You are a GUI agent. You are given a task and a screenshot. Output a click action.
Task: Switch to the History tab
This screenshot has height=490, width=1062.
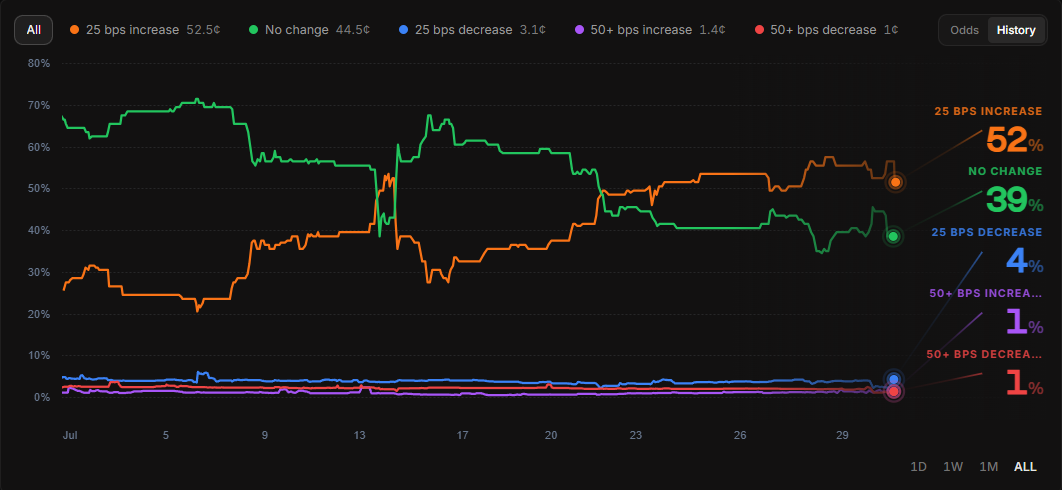coord(1016,30)
